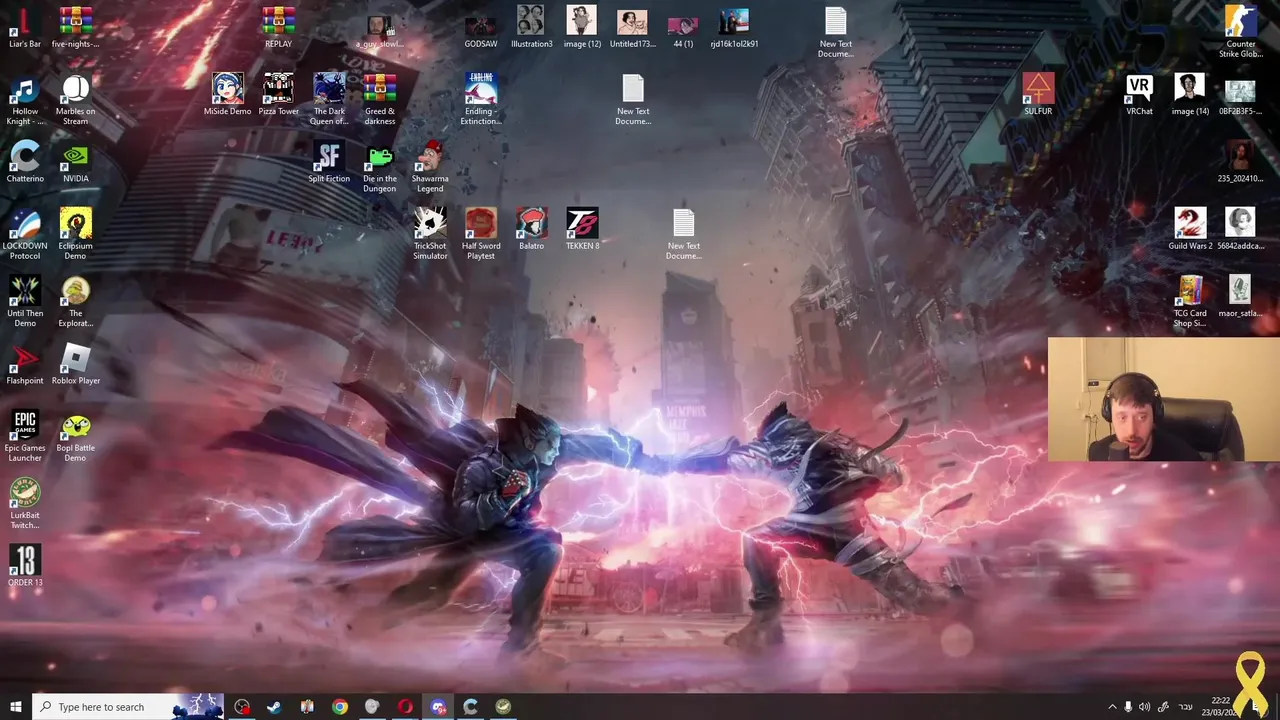Screen dimensions: 1280x720
Task: Open Google Chrome from the taskbar
Action: [340, 707]
